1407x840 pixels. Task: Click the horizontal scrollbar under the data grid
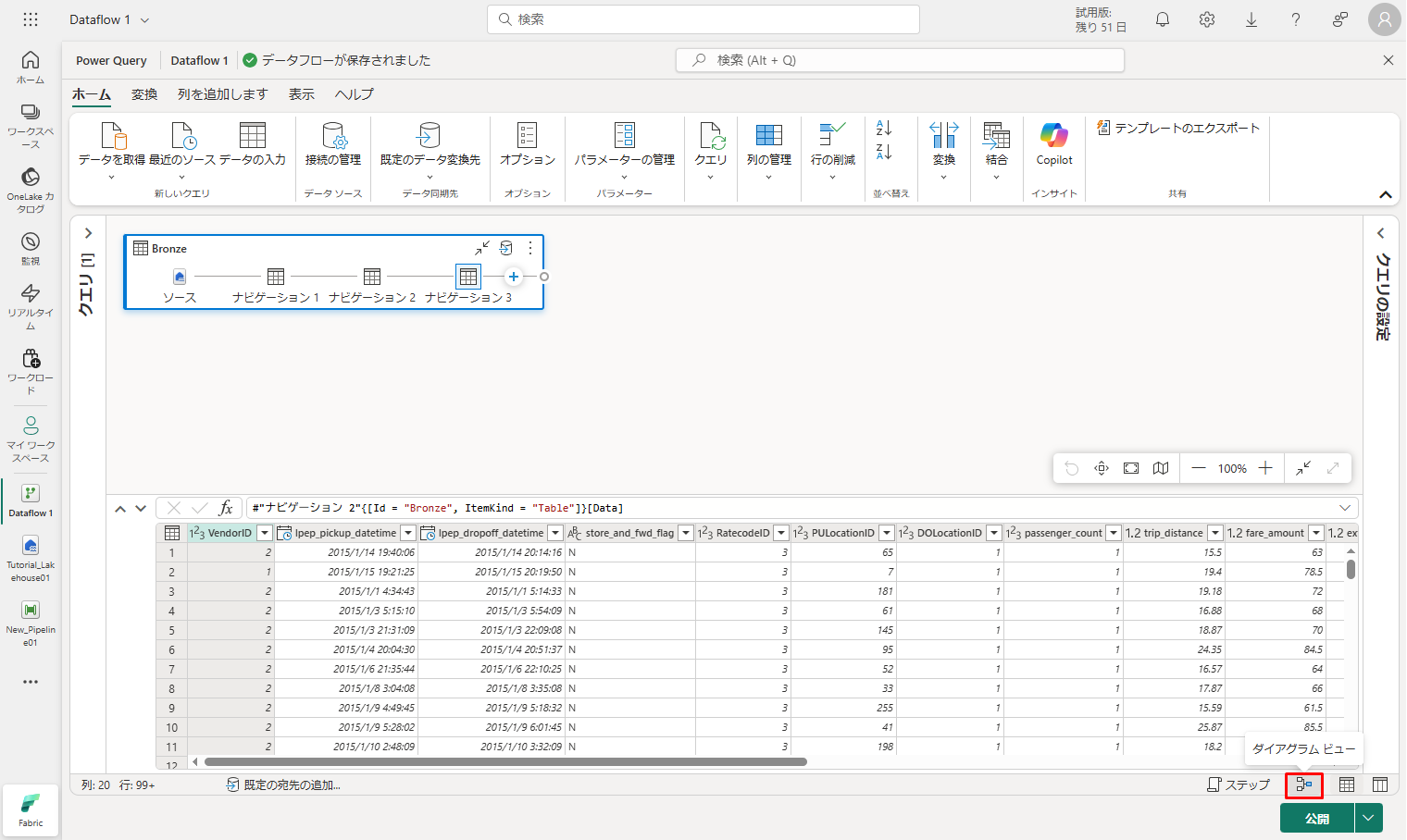click(505, 762)
